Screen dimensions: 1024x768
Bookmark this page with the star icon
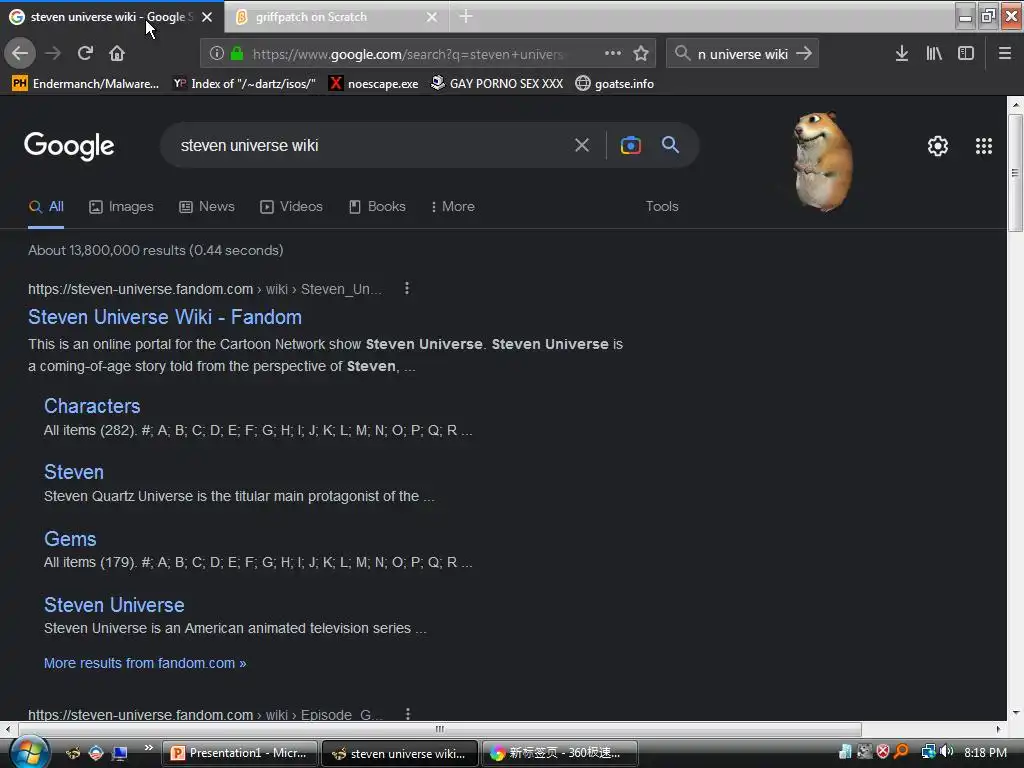pos(641,54)
